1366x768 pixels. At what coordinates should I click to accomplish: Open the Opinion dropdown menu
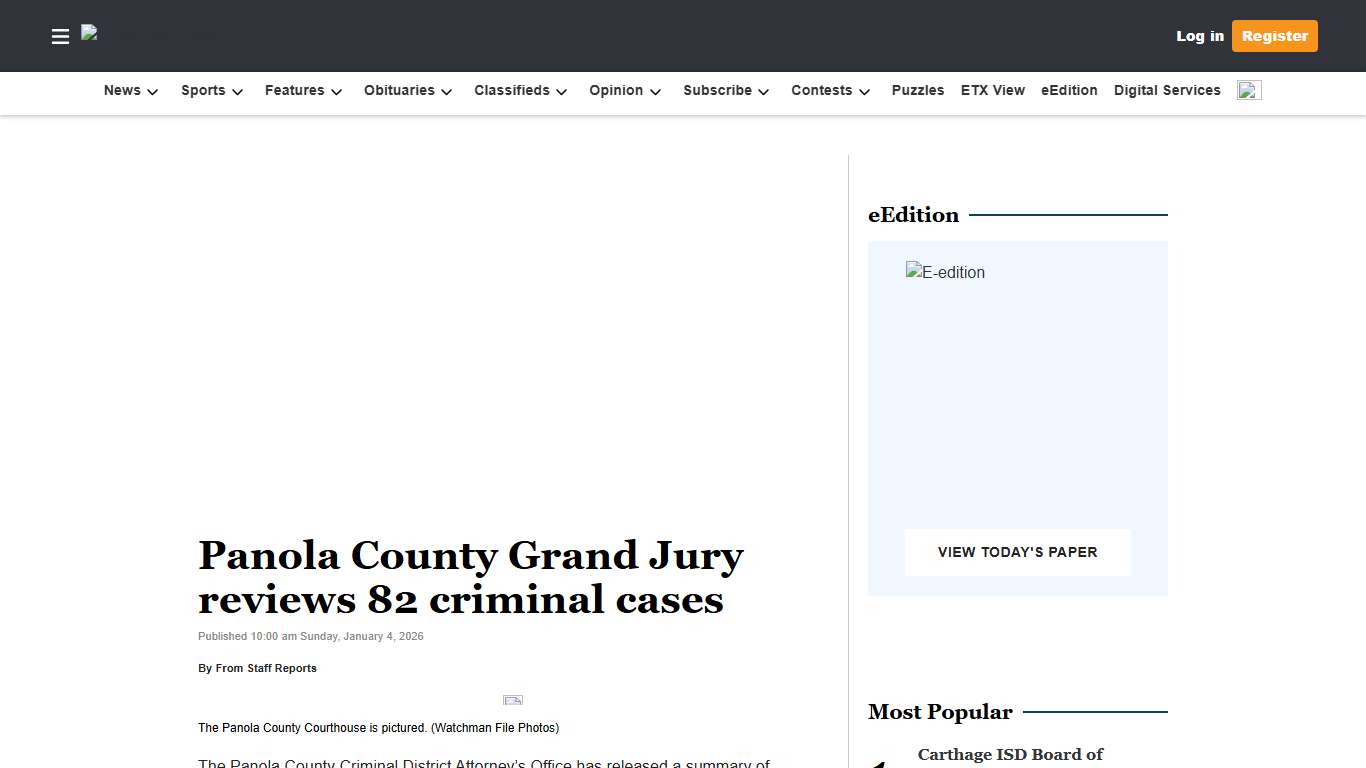(x=624, y=90)
